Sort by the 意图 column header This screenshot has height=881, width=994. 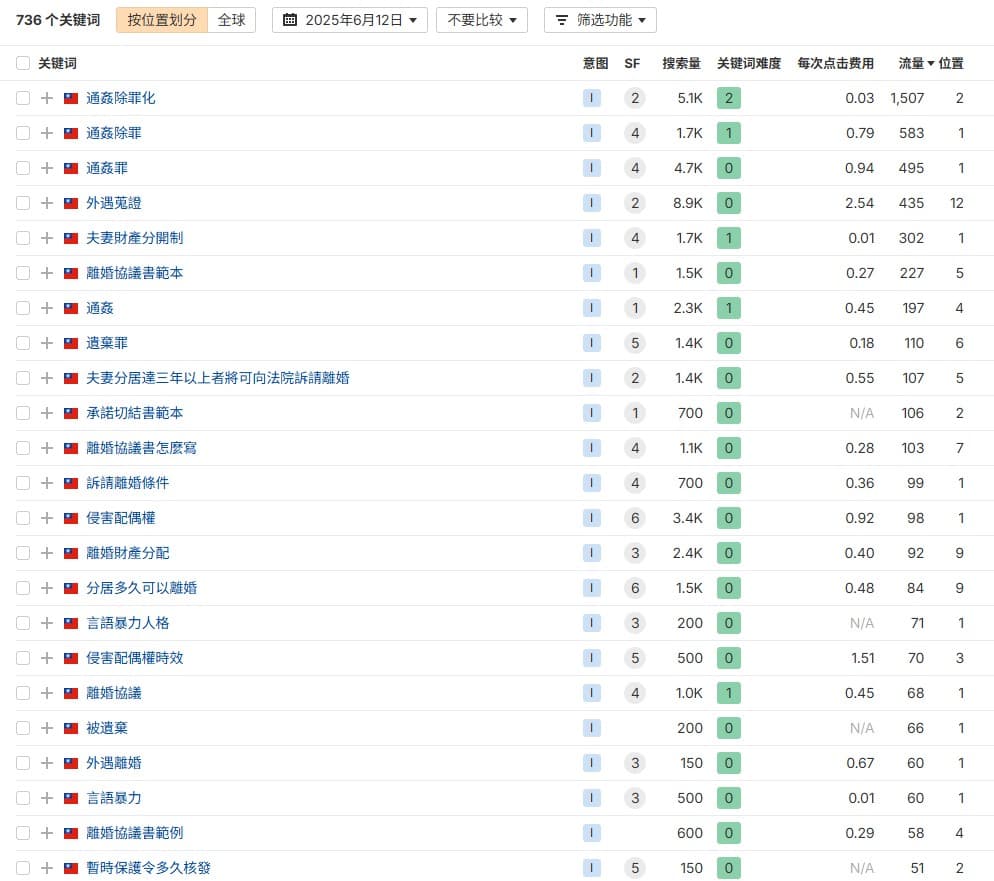click(595, 63)
